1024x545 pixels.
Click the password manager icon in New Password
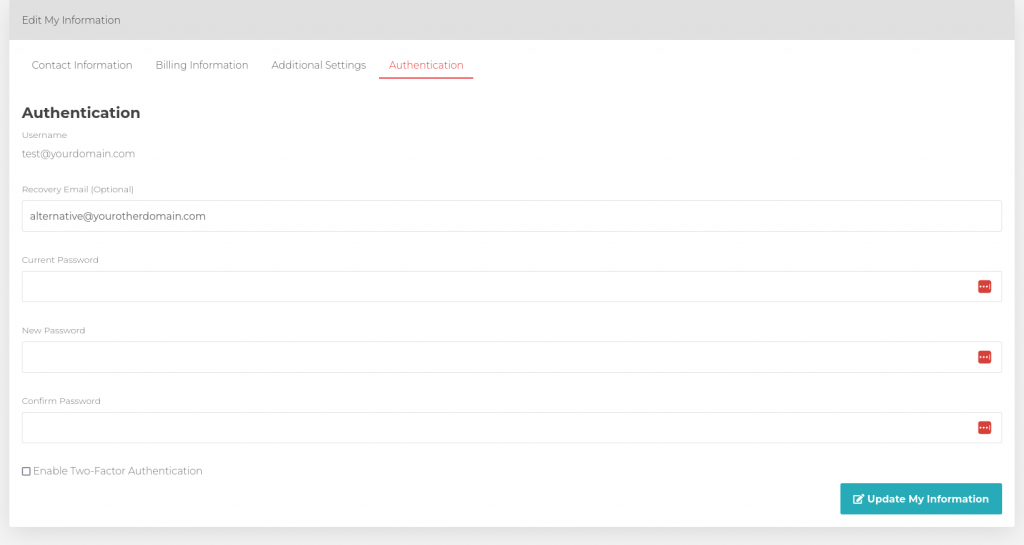984,357
